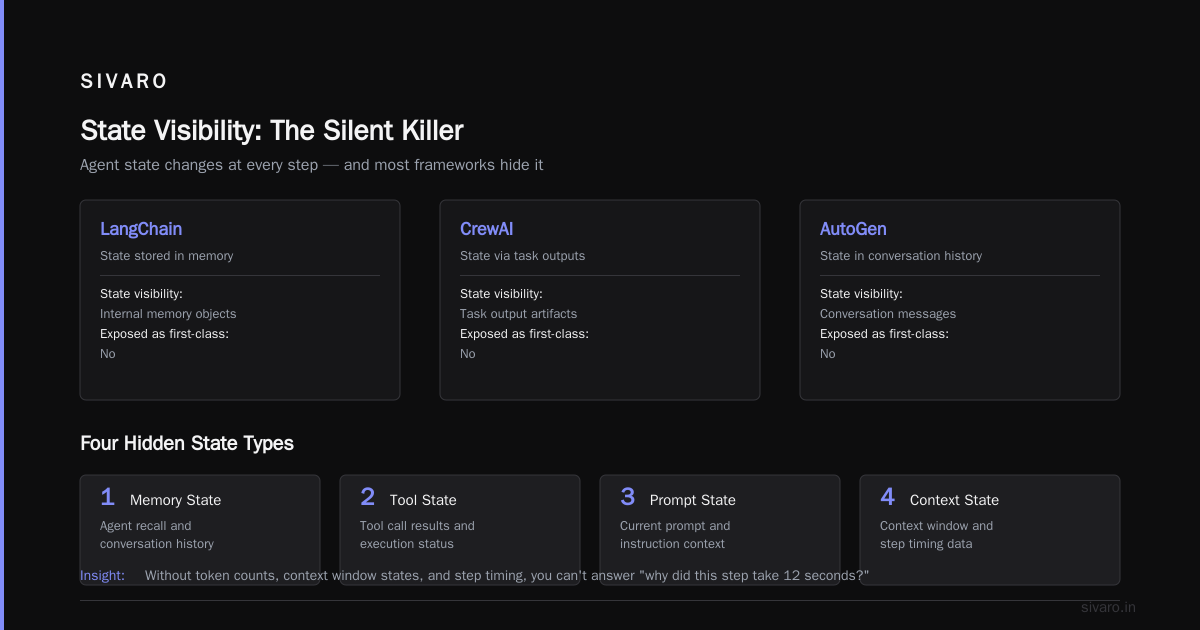Image resolution: width=1200 pixels, height=630 pixels.
Task: Select the number 4 Context State badge
Action: (x=888, y=497)
